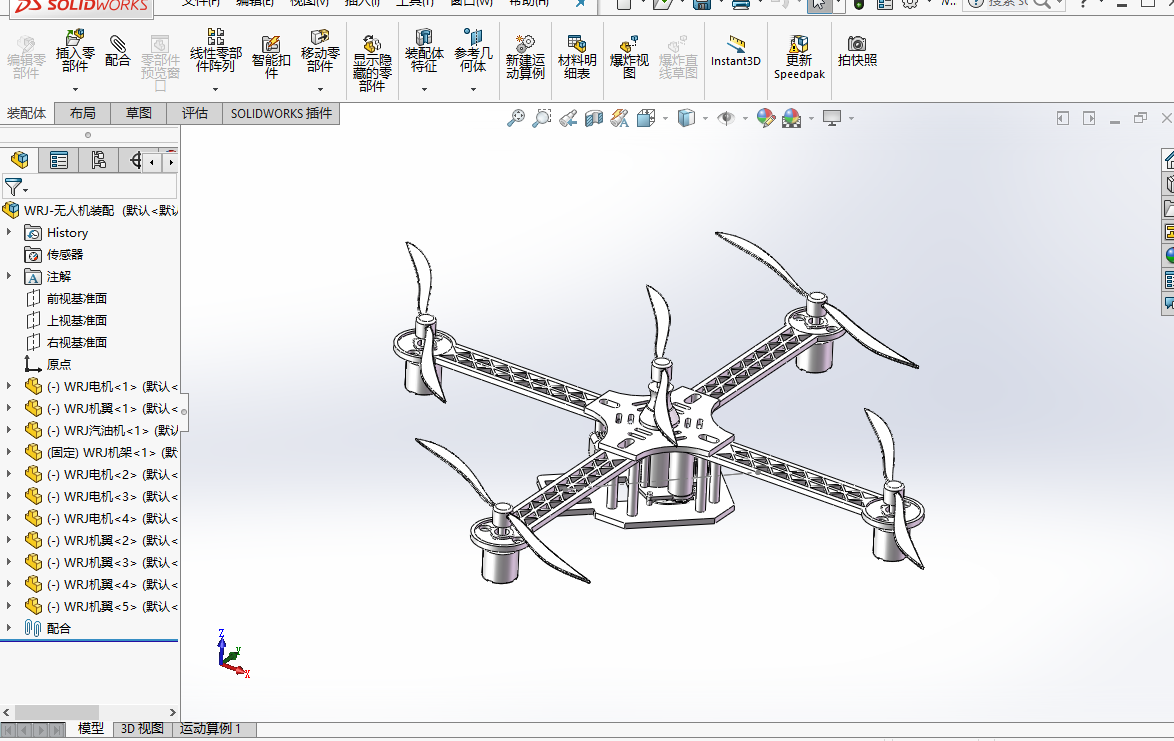Open 装配体特征 dropdown arrow

pyautogui.click(x=424, y=90)
